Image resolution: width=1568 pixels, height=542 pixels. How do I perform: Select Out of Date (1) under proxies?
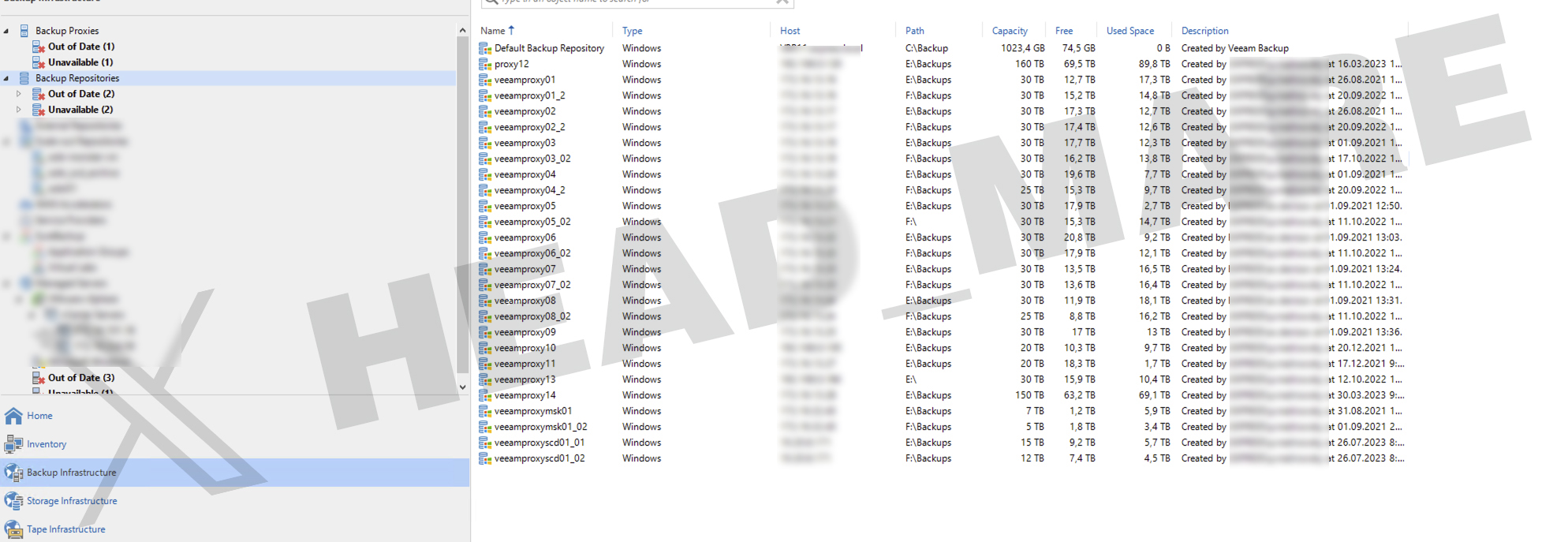[x=80, y=47]
